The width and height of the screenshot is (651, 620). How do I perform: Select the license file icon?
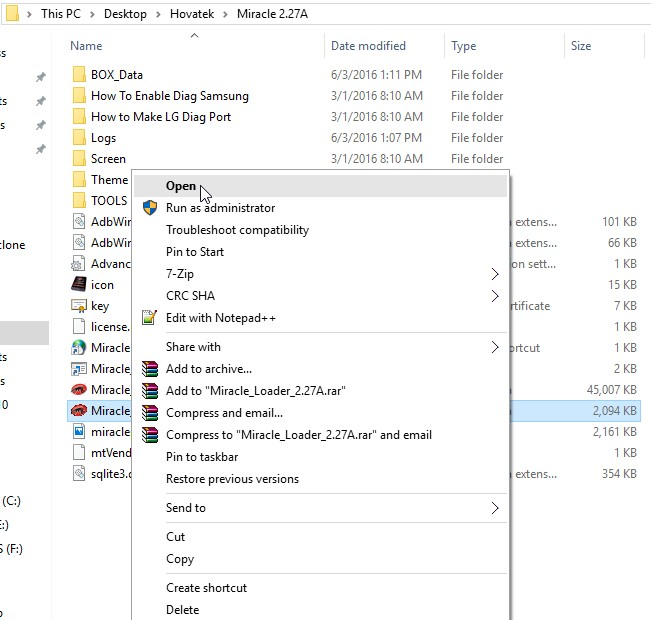point(79,326)
